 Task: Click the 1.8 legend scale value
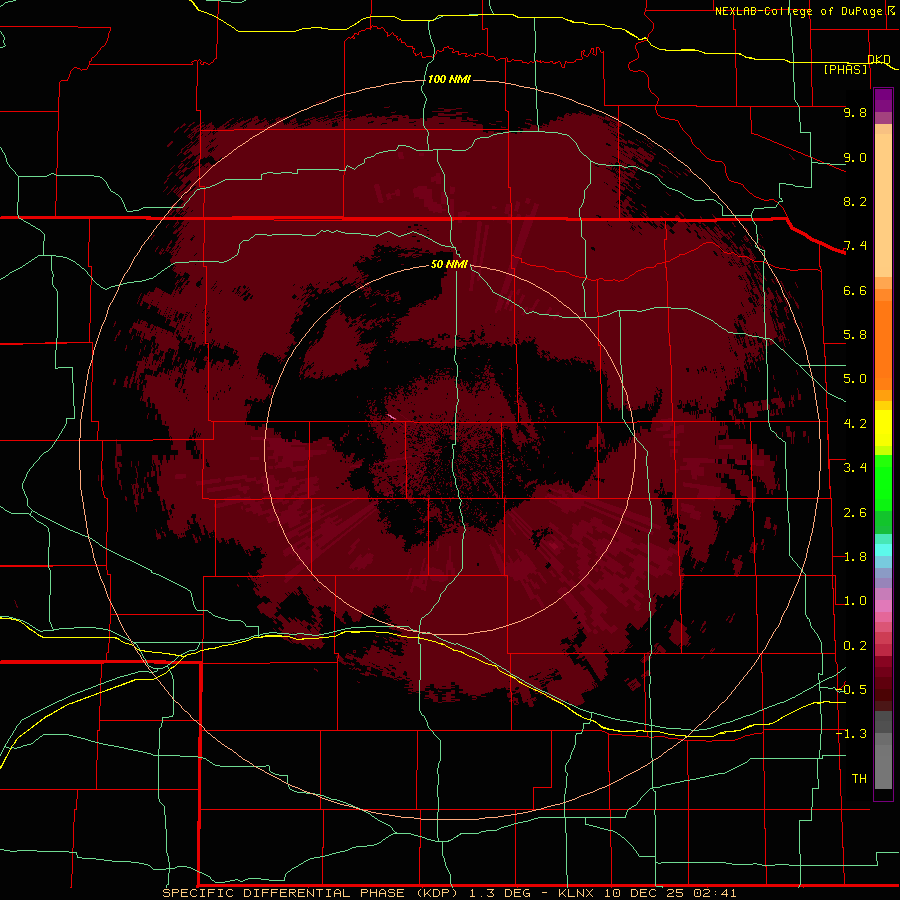pyautogui.click(x=855, y=557)
